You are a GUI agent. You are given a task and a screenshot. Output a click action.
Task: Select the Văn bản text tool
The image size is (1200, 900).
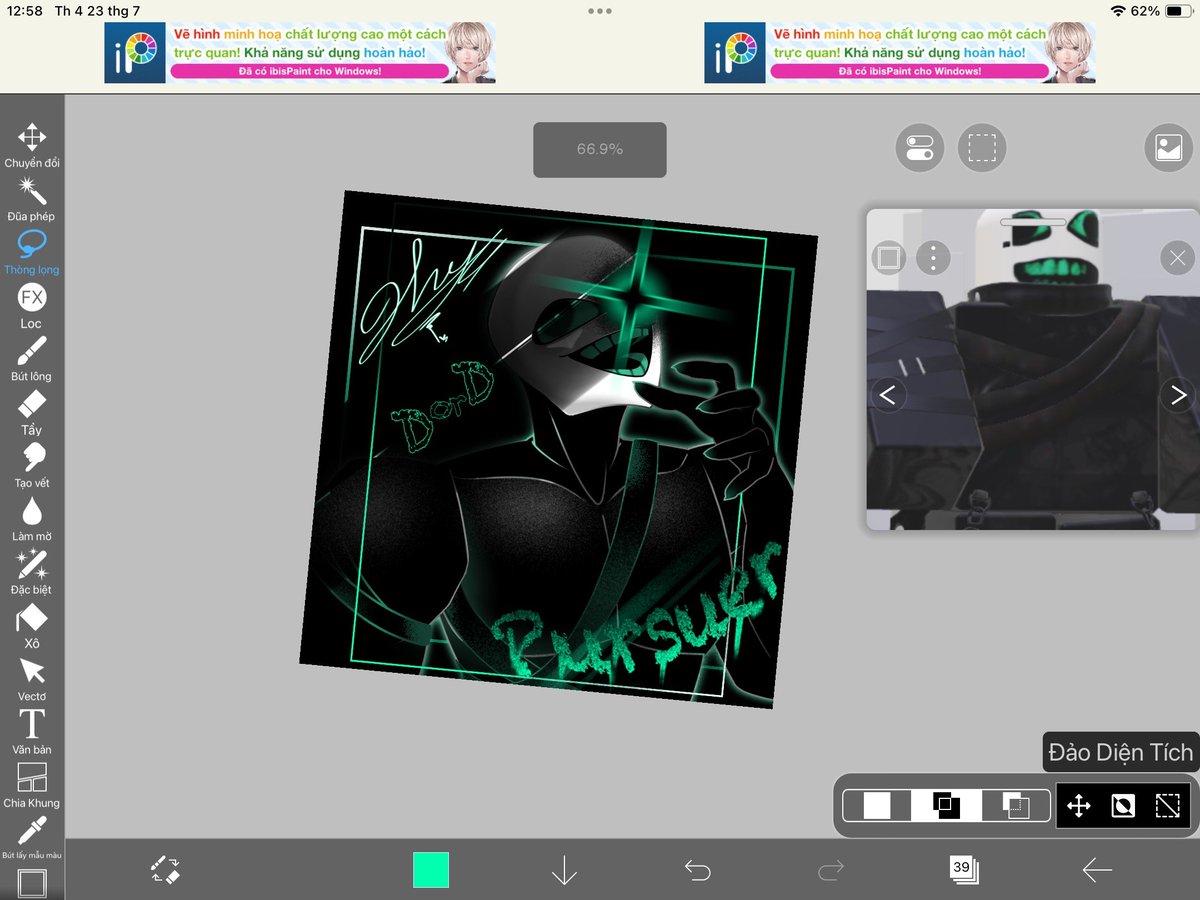[31, 725]
